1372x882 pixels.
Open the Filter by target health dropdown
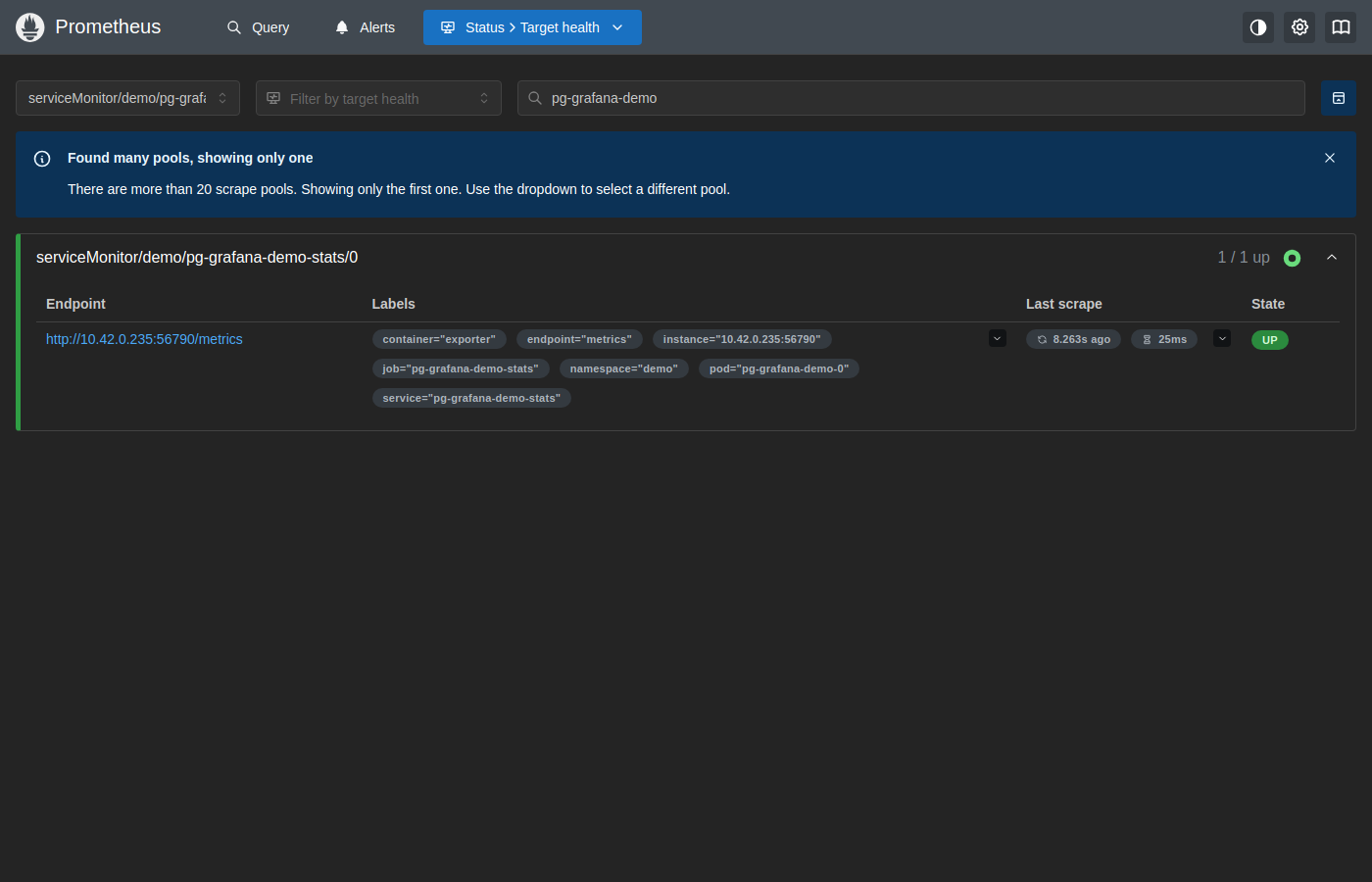coord(378,98)
